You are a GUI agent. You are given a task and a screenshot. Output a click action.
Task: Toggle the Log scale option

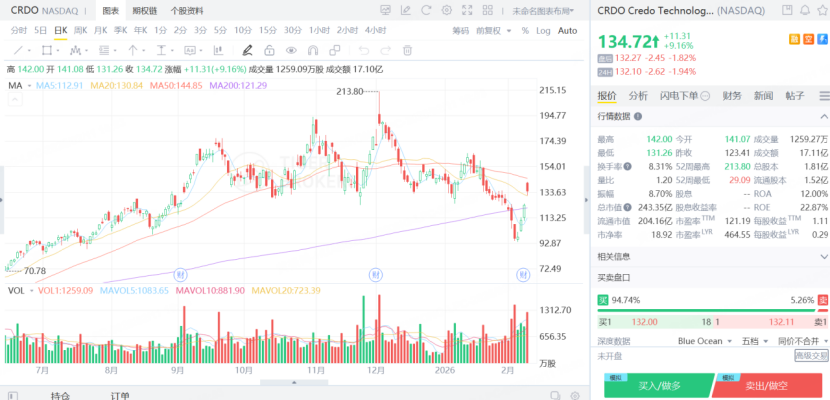[543, 31]
